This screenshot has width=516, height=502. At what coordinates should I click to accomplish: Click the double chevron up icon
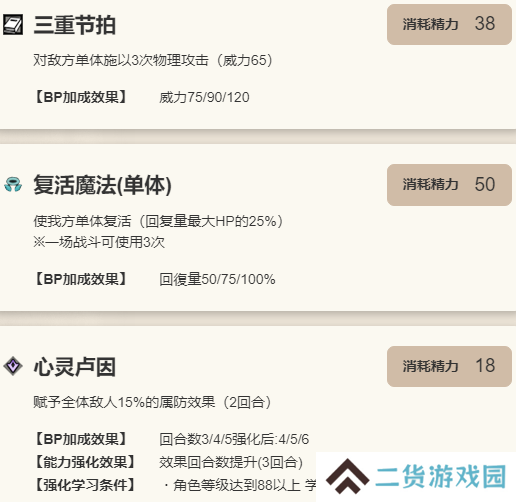coord(347,476)
